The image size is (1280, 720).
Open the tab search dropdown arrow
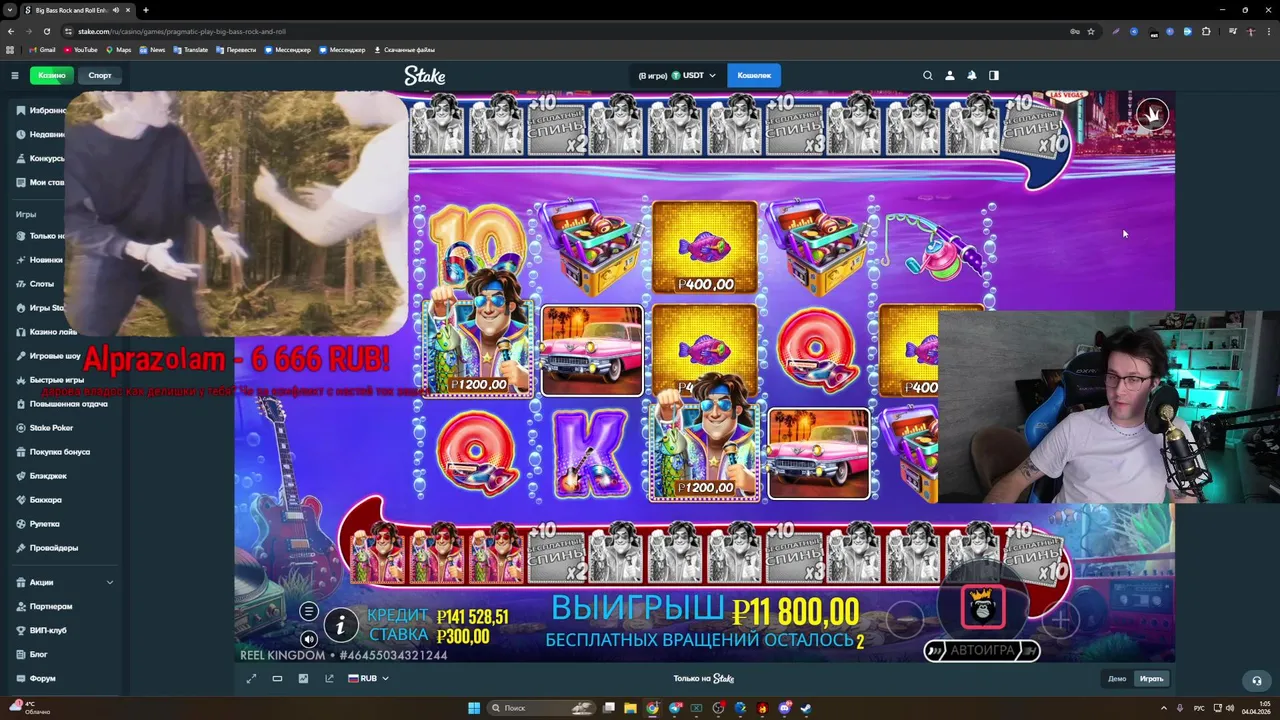click(10, 10)
